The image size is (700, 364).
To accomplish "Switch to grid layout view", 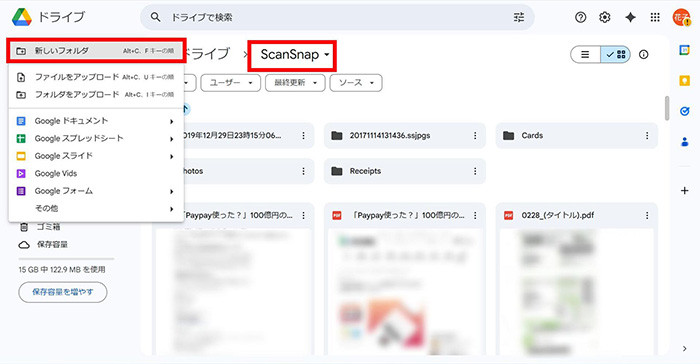I will [616, 54].
